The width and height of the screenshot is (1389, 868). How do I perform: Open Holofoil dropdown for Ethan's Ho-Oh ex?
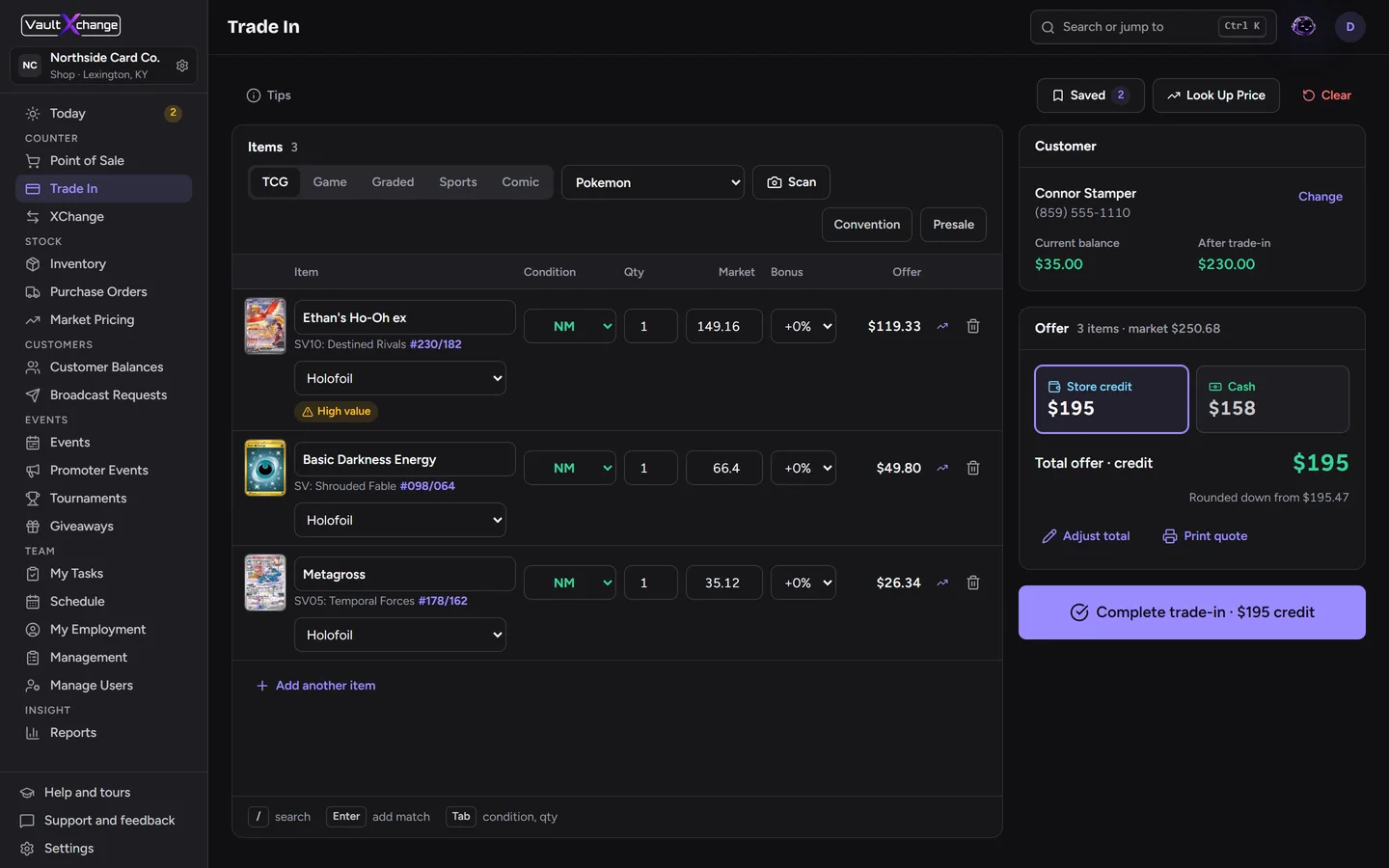[400, 378]
